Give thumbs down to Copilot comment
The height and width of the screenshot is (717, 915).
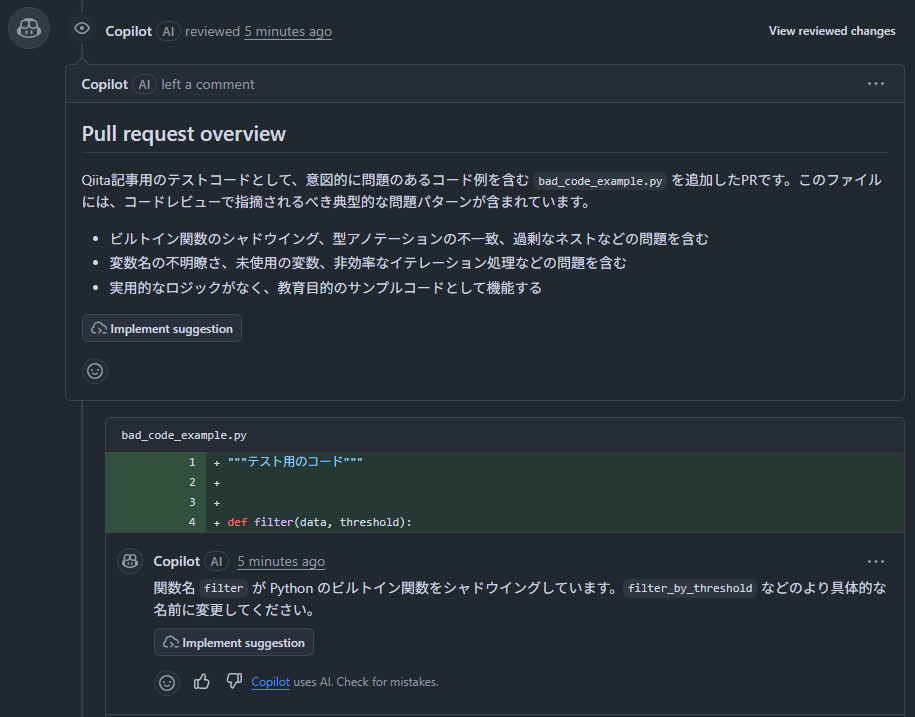(234, 681)
